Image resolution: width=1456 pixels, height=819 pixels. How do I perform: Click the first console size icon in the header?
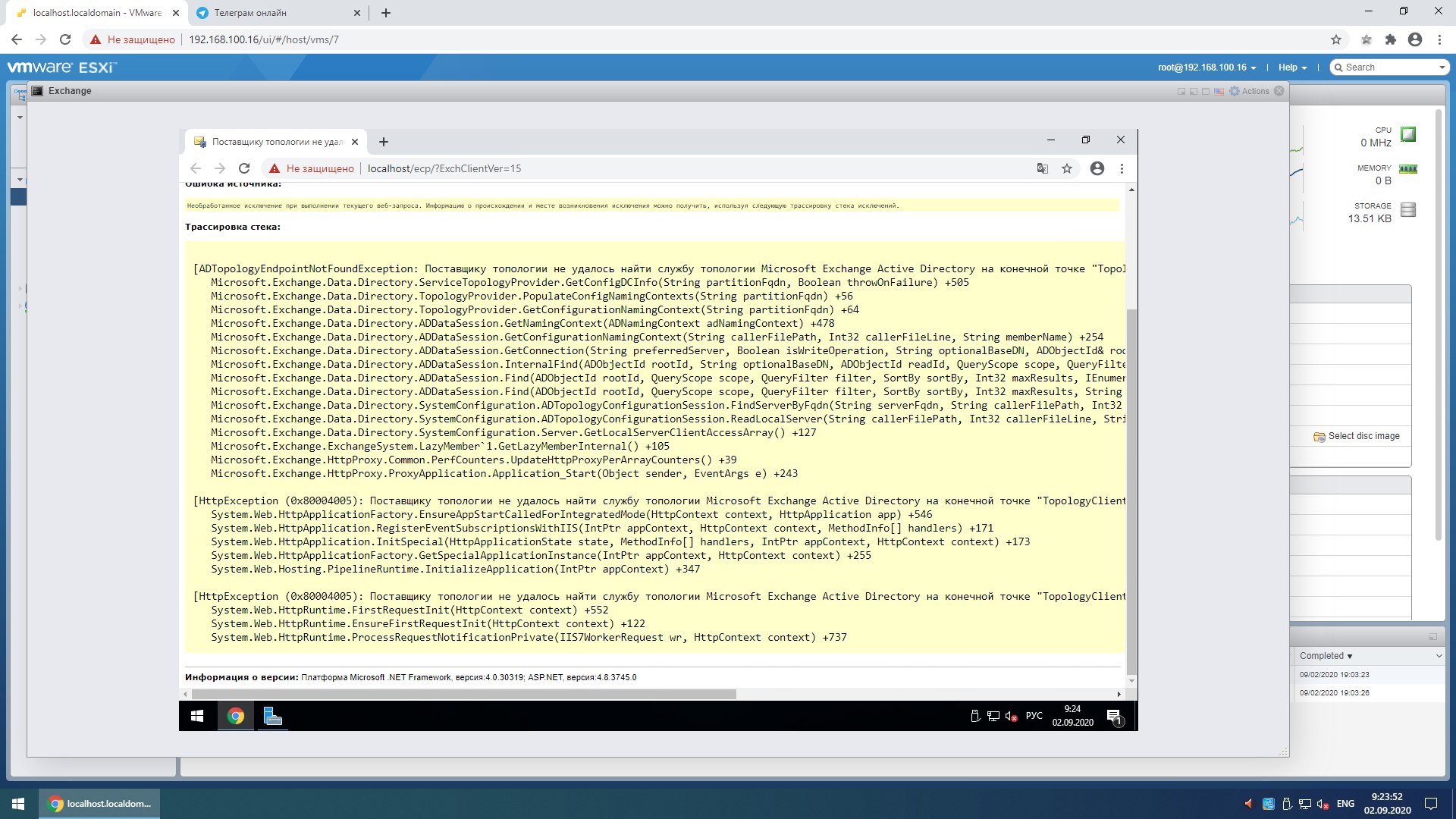pyautogui.click(x=1181, y=91)
